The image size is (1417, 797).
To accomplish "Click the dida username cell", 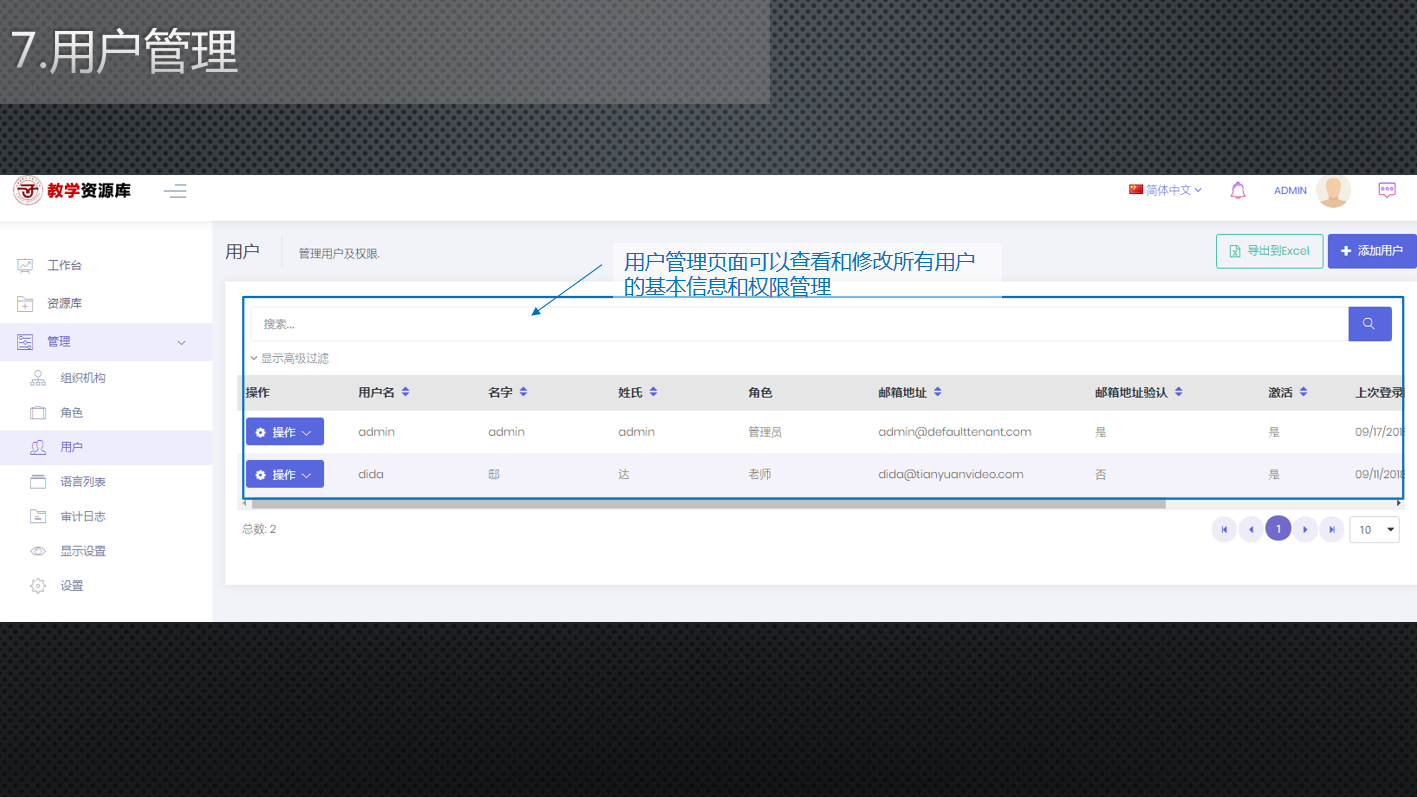I will [371, 474].
